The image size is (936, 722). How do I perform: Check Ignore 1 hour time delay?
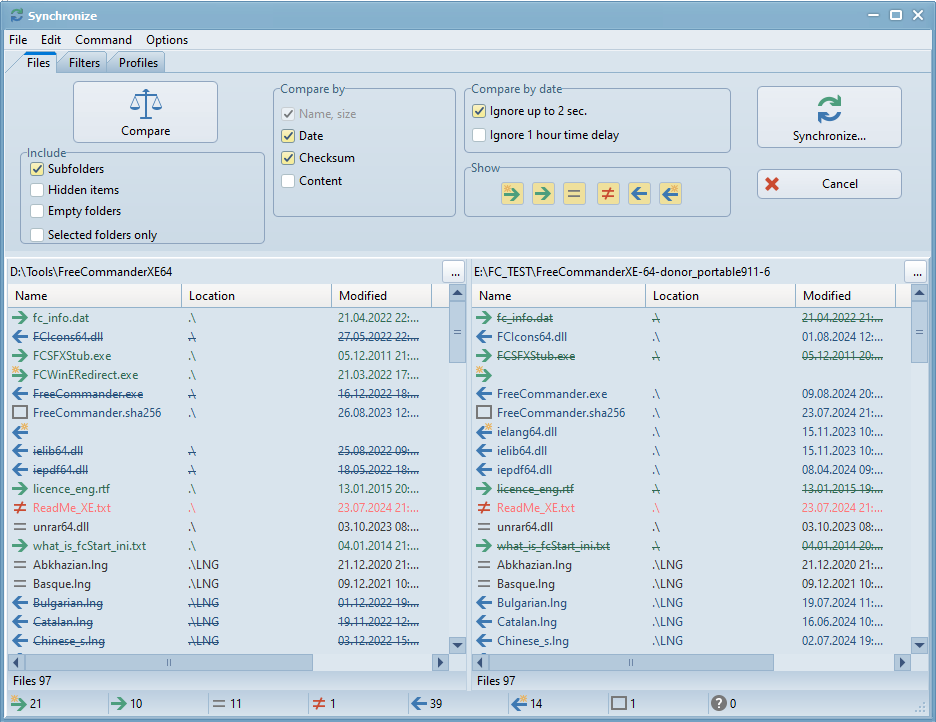point(479,135)
